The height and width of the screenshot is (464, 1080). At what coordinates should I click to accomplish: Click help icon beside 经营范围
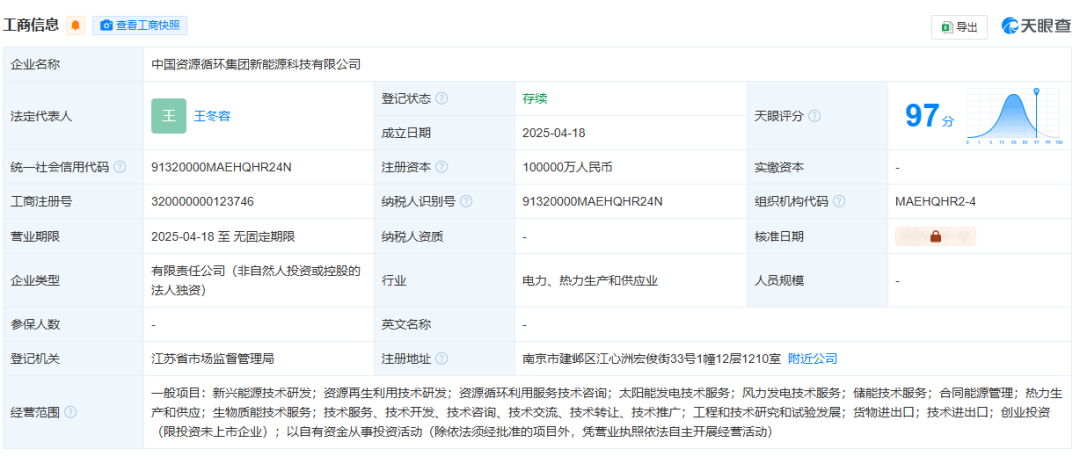coord(70,411)
